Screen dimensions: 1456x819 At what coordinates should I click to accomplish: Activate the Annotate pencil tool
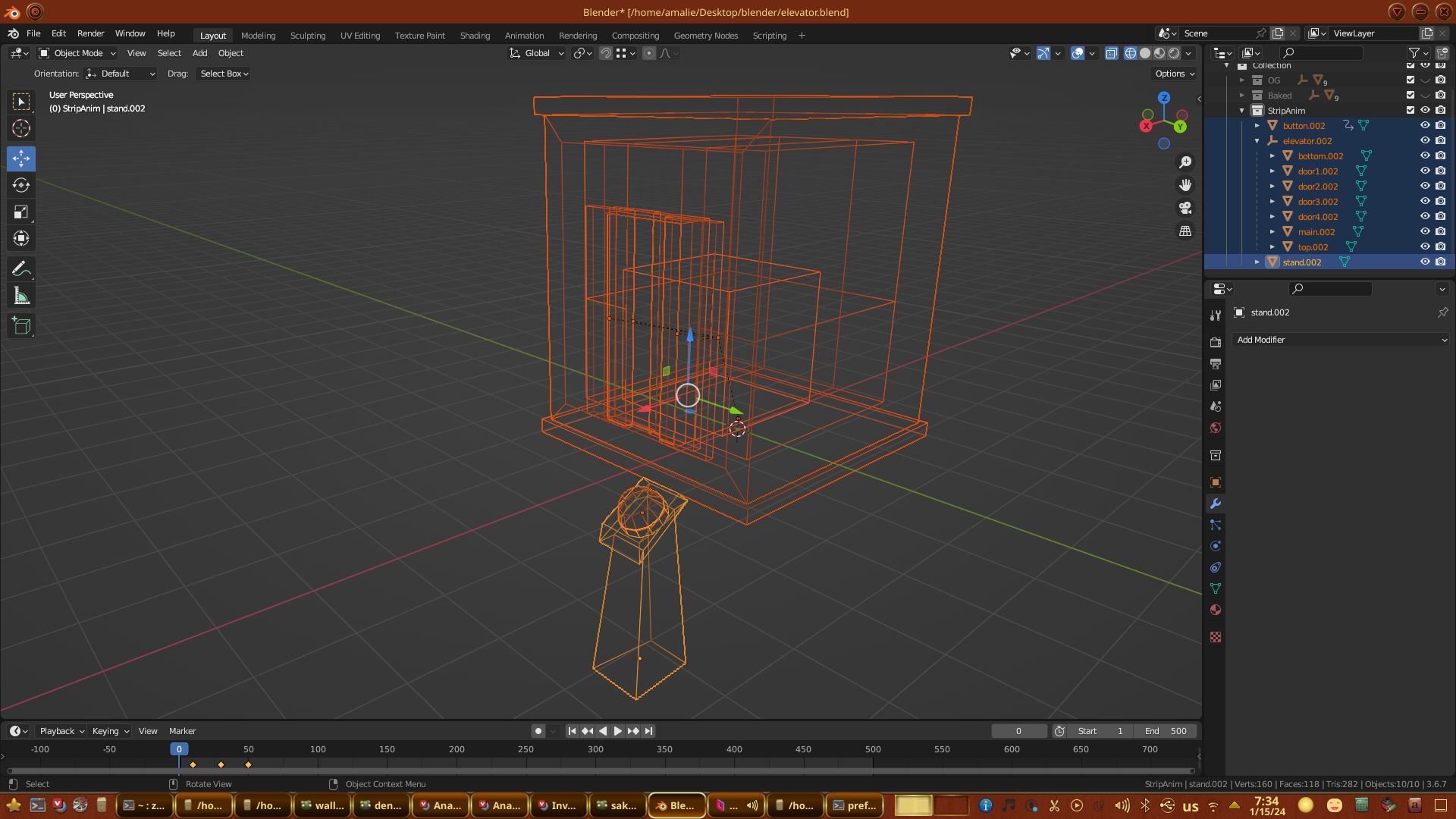(x=21, y=269)
